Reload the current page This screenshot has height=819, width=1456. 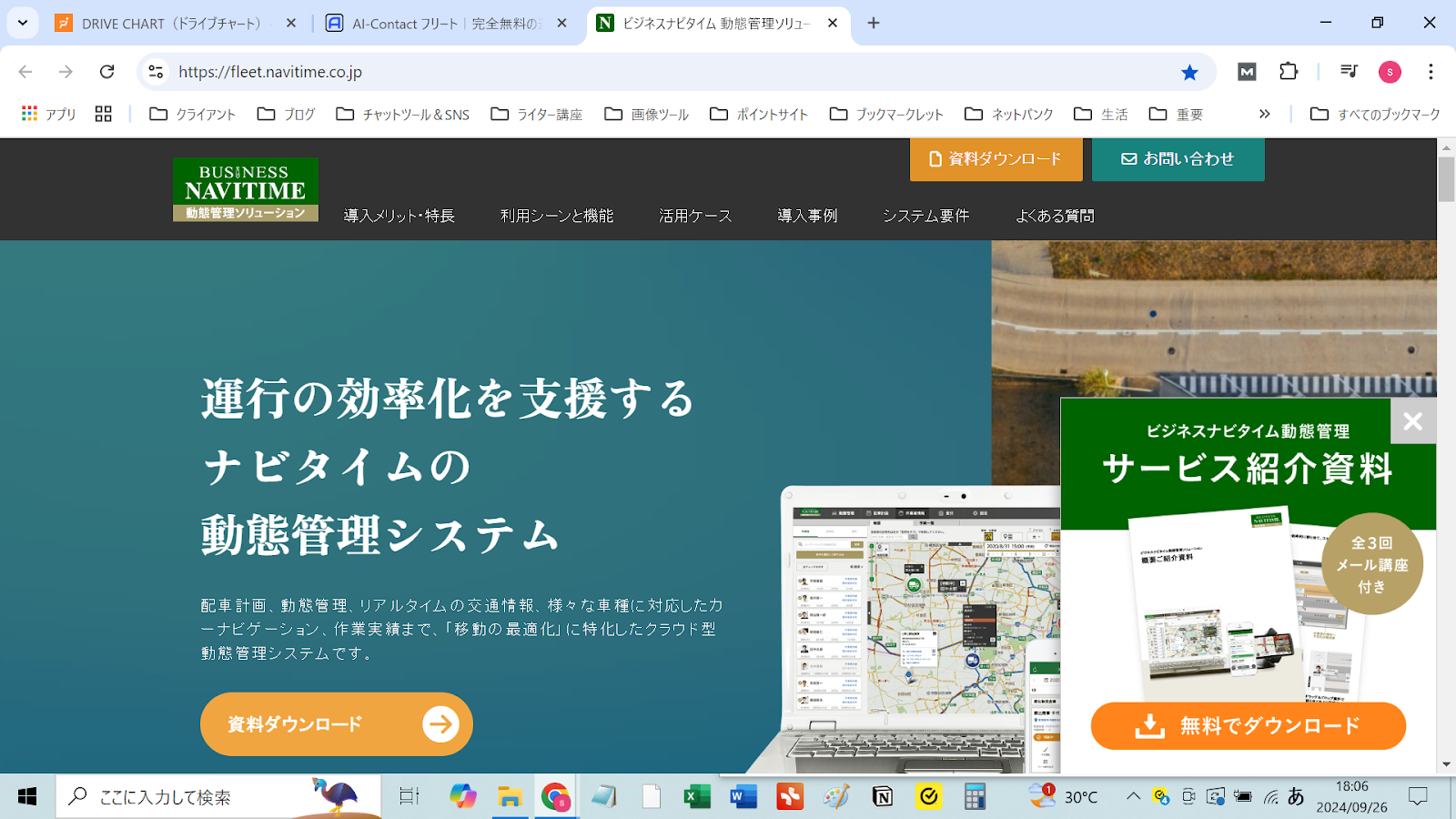[x=106, y=72]
